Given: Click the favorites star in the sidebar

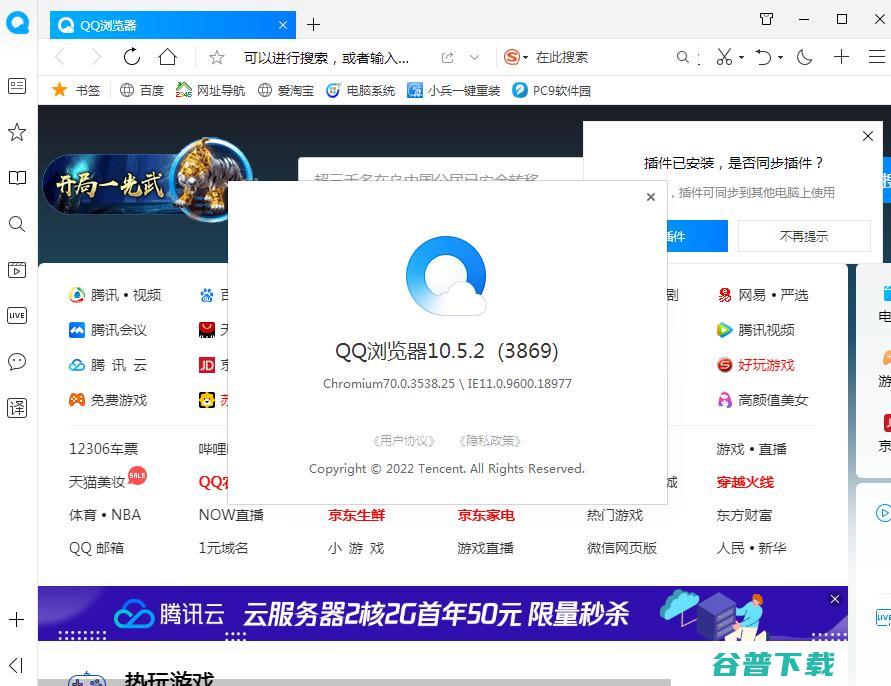Looking at the screenshot, I should pyautogui.click(x=16, y=132).
